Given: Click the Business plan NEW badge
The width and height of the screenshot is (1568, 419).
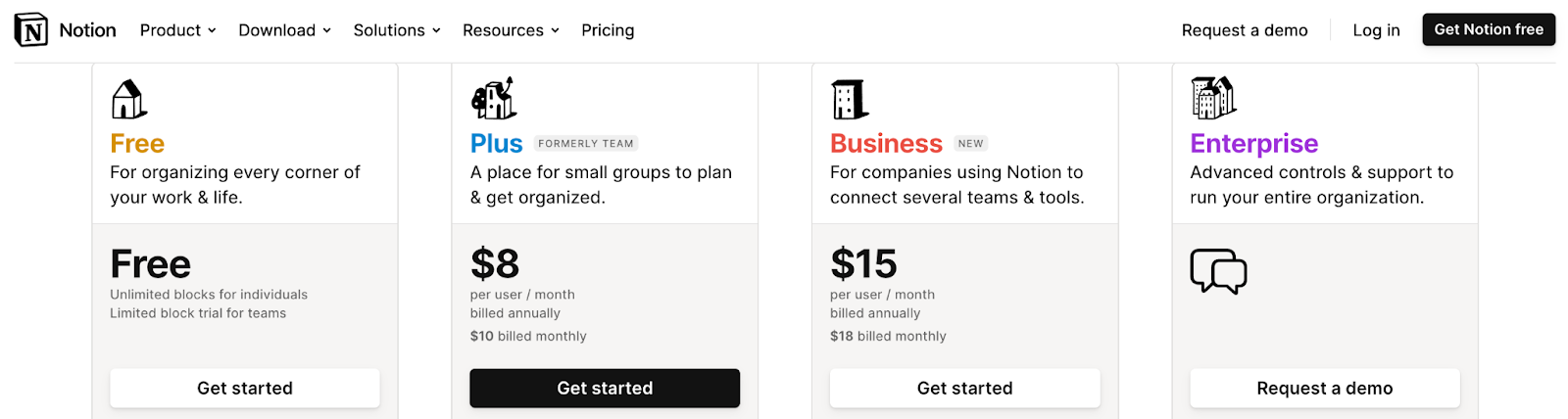Looking at the screenshot, I should pos(970,144).
